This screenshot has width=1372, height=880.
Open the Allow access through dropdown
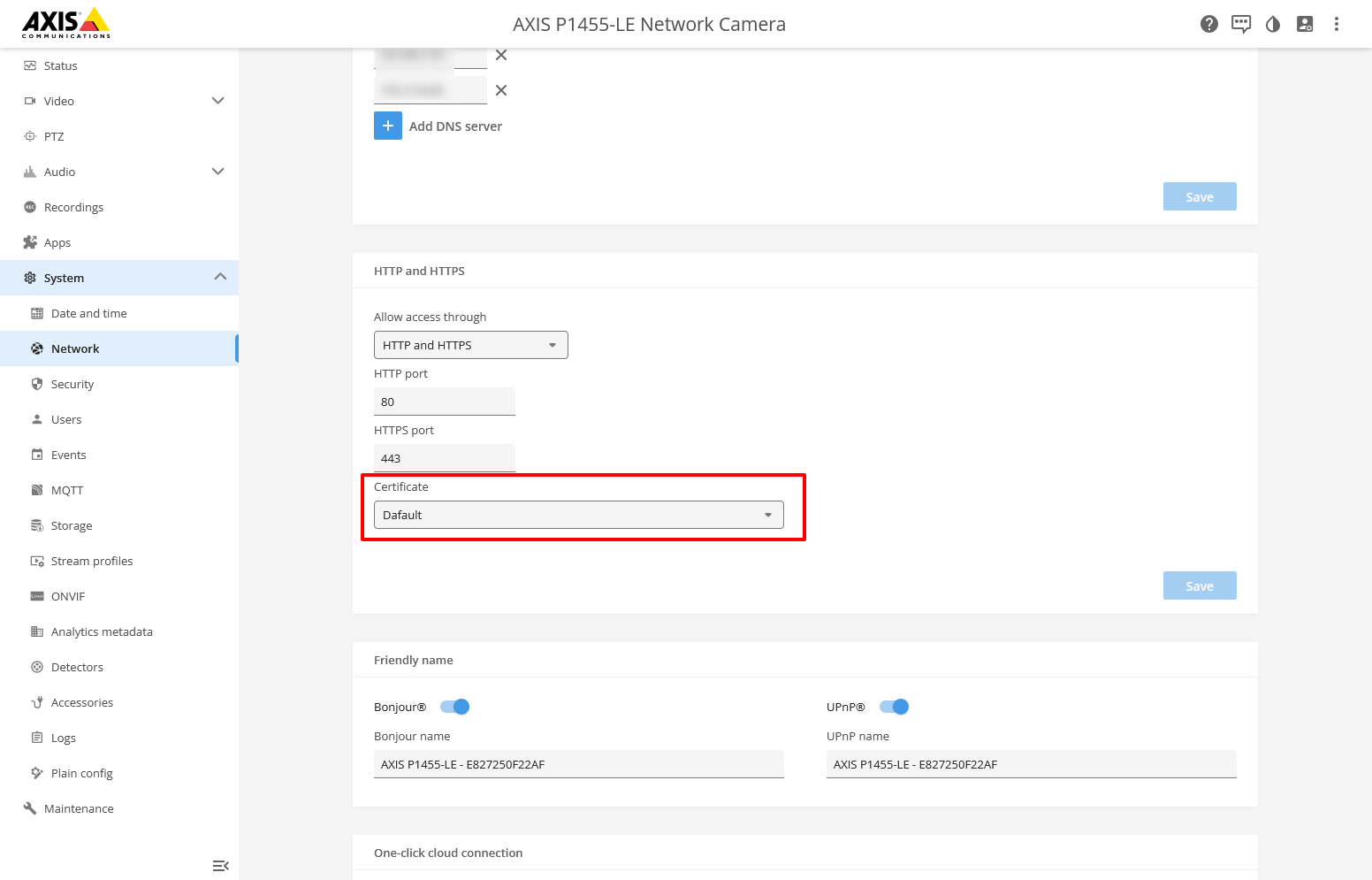click(x=471, y=345)
